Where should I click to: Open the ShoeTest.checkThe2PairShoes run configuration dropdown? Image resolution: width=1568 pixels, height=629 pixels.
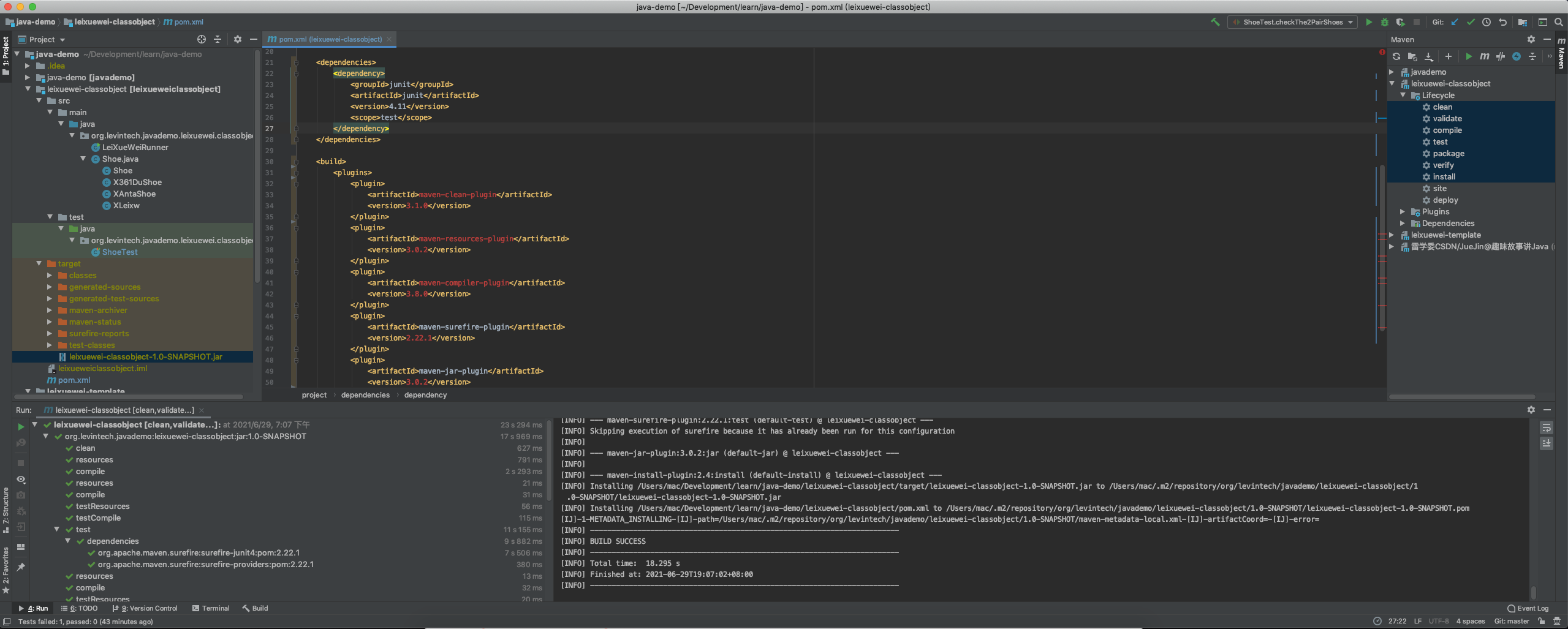[x=1293, y=22]
